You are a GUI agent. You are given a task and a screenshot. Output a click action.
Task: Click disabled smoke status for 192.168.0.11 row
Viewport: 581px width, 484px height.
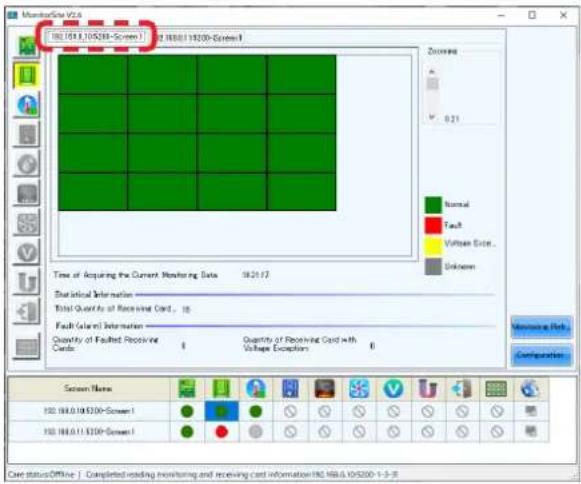pos(324,431)
